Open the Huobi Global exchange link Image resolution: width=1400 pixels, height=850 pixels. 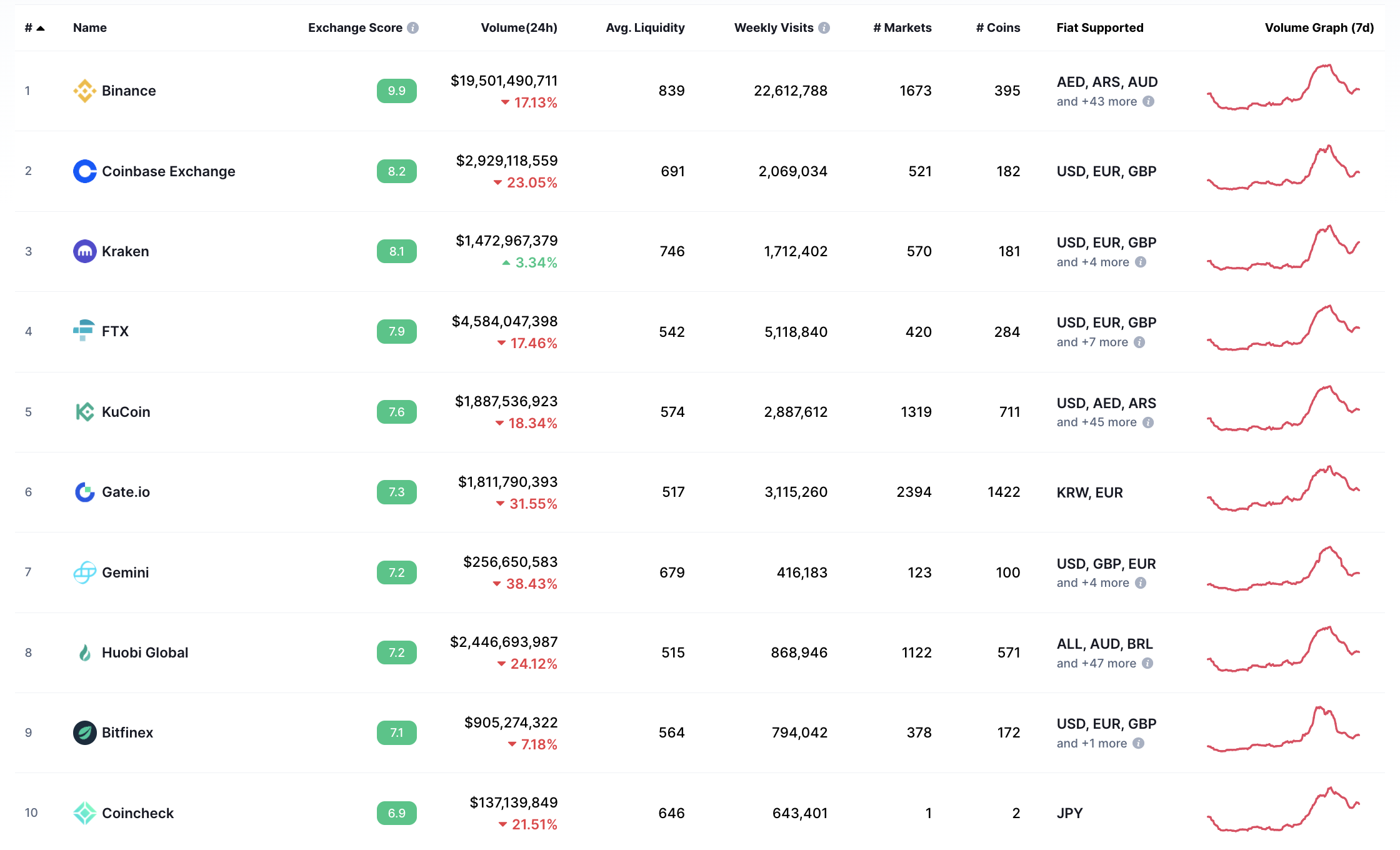tap(145, 652)
